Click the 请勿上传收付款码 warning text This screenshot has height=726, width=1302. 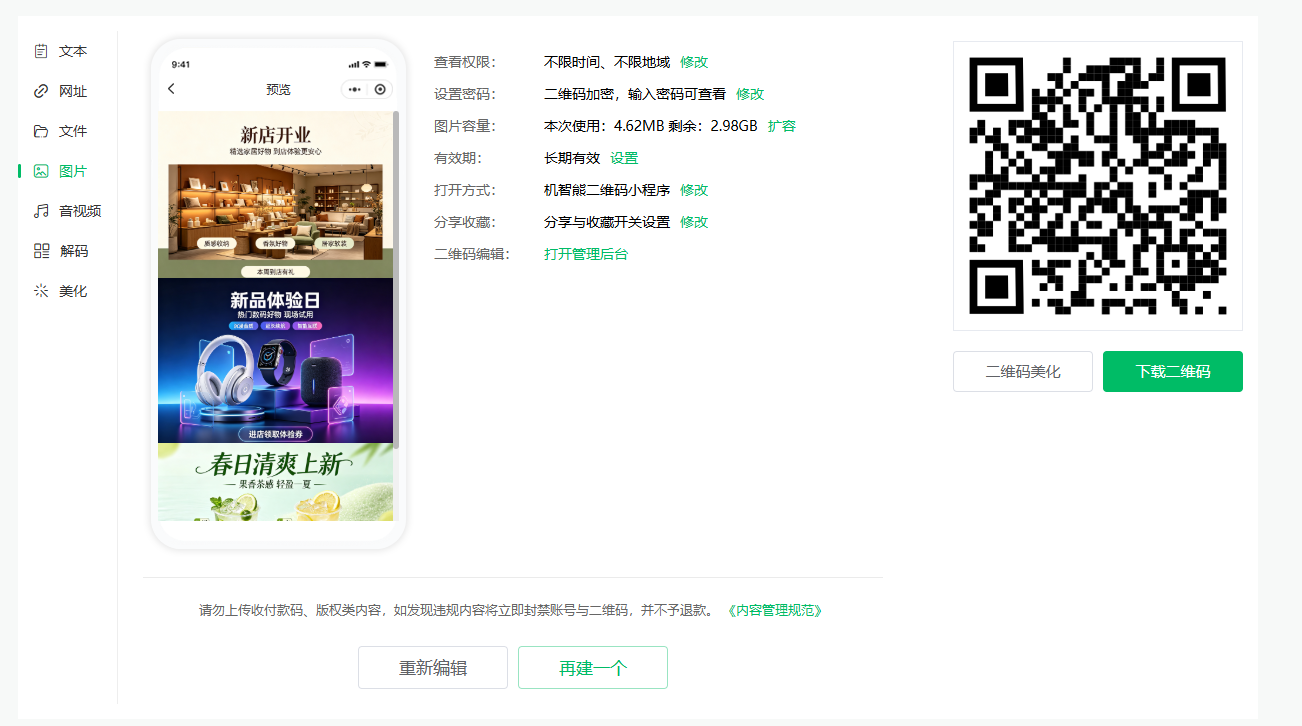457,610
